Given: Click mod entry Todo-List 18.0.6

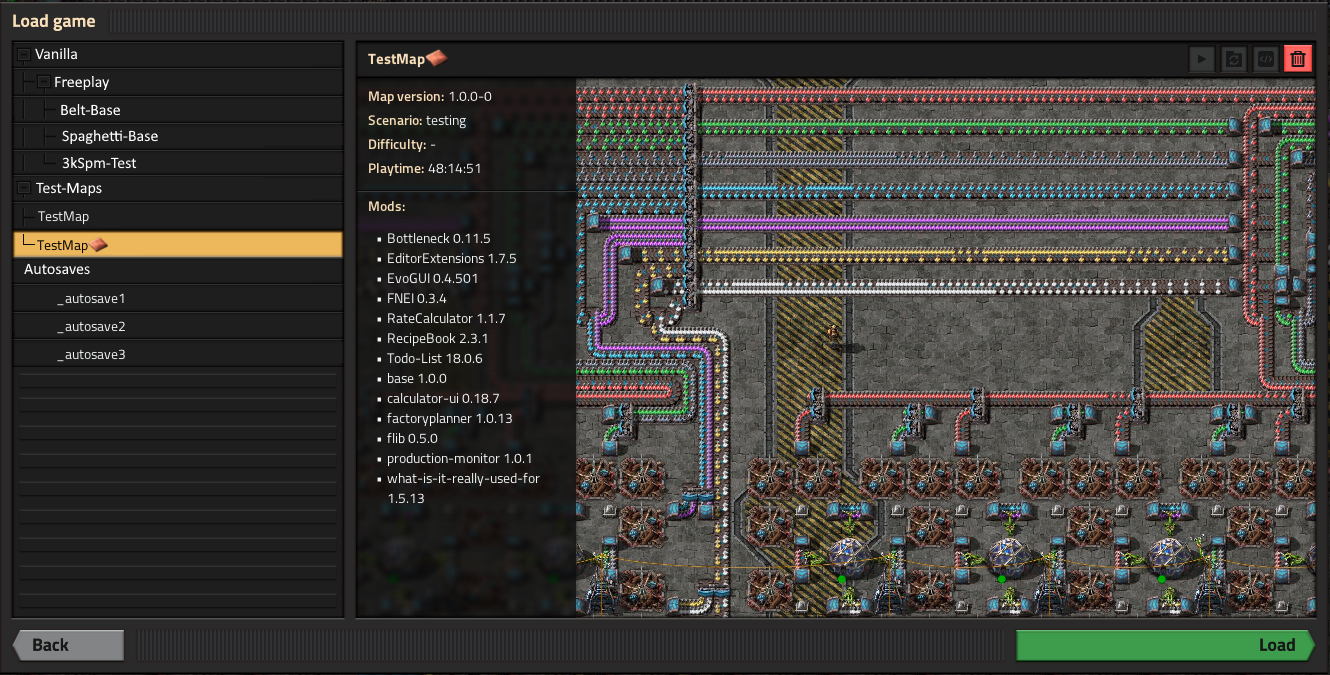Looking at the screenshot, I should 435,358.
